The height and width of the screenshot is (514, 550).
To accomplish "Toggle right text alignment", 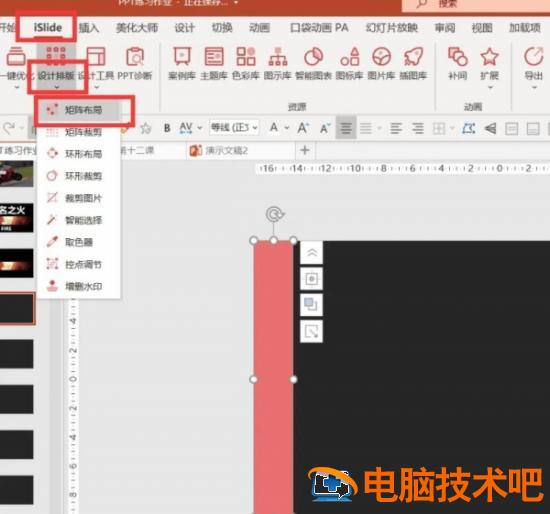I will (x=417, y=128).
